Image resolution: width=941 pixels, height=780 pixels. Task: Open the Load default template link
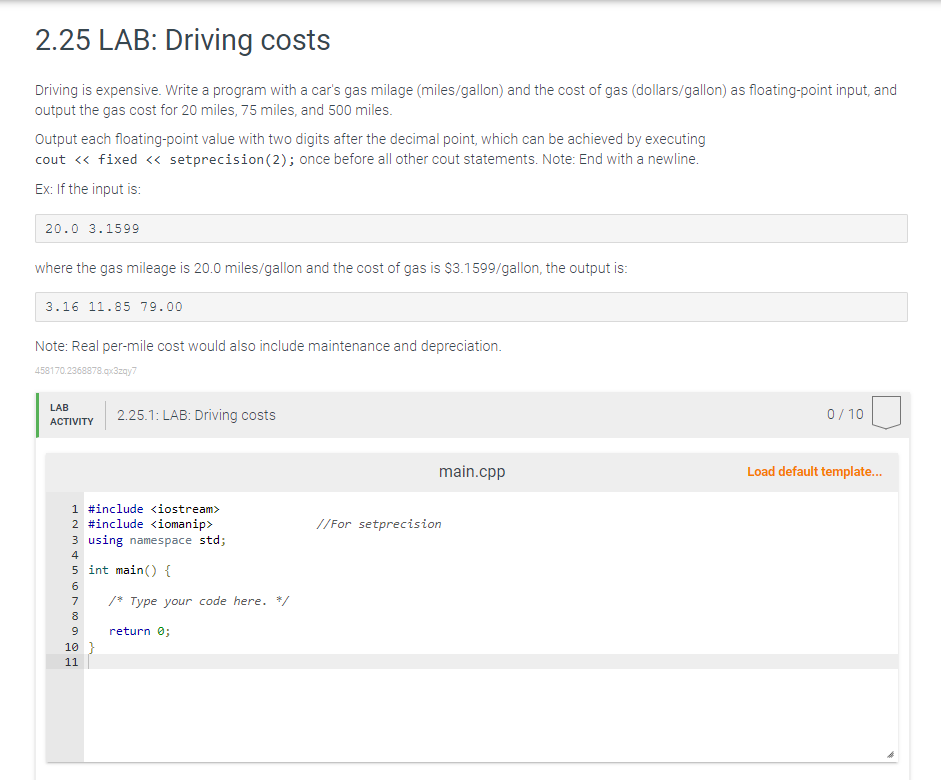pos(815,471)
